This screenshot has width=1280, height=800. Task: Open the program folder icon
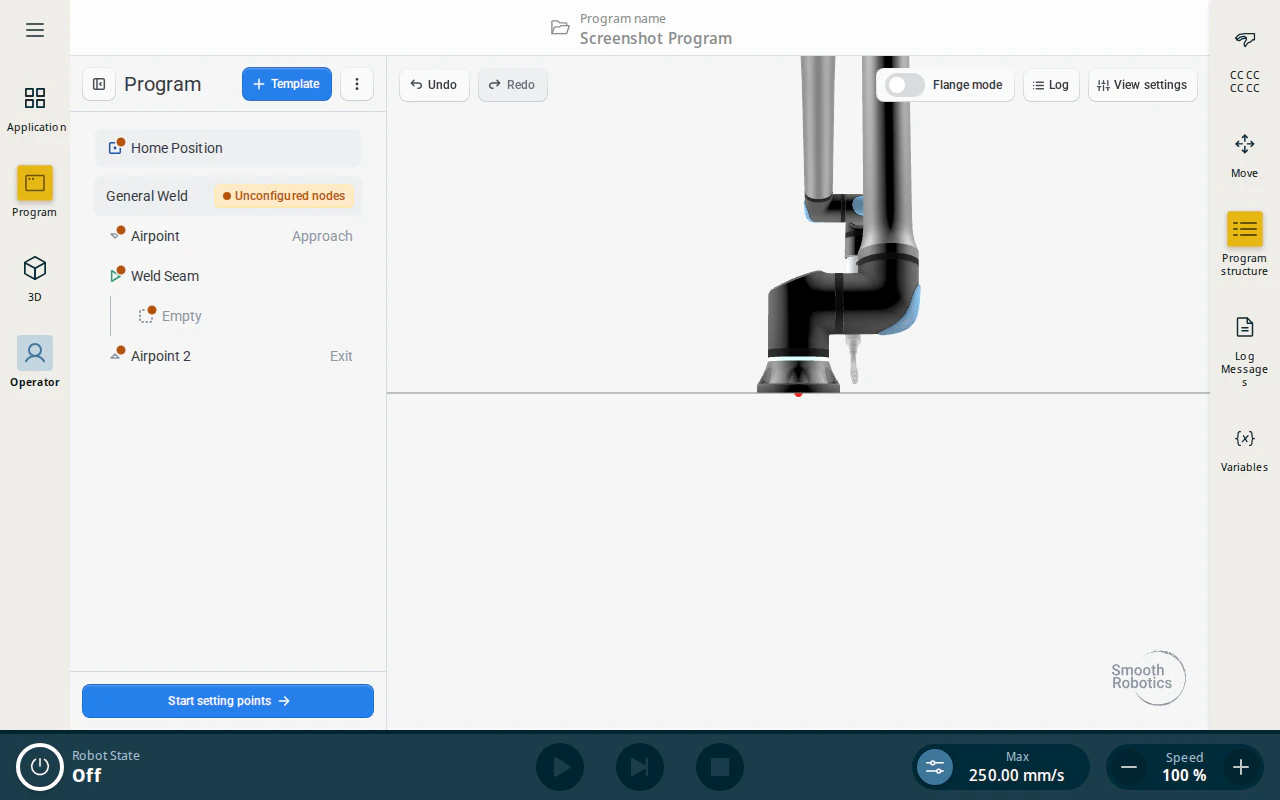[x=560, y=28]
